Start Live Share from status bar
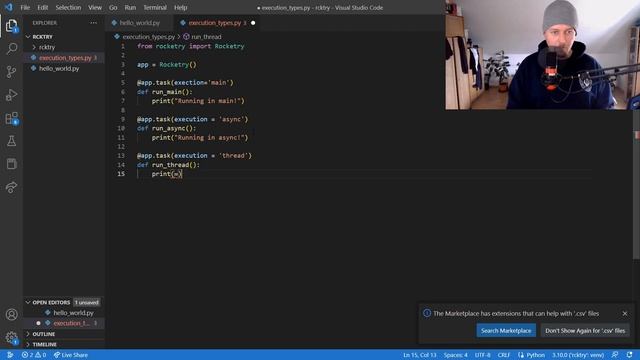 point(71,355)
